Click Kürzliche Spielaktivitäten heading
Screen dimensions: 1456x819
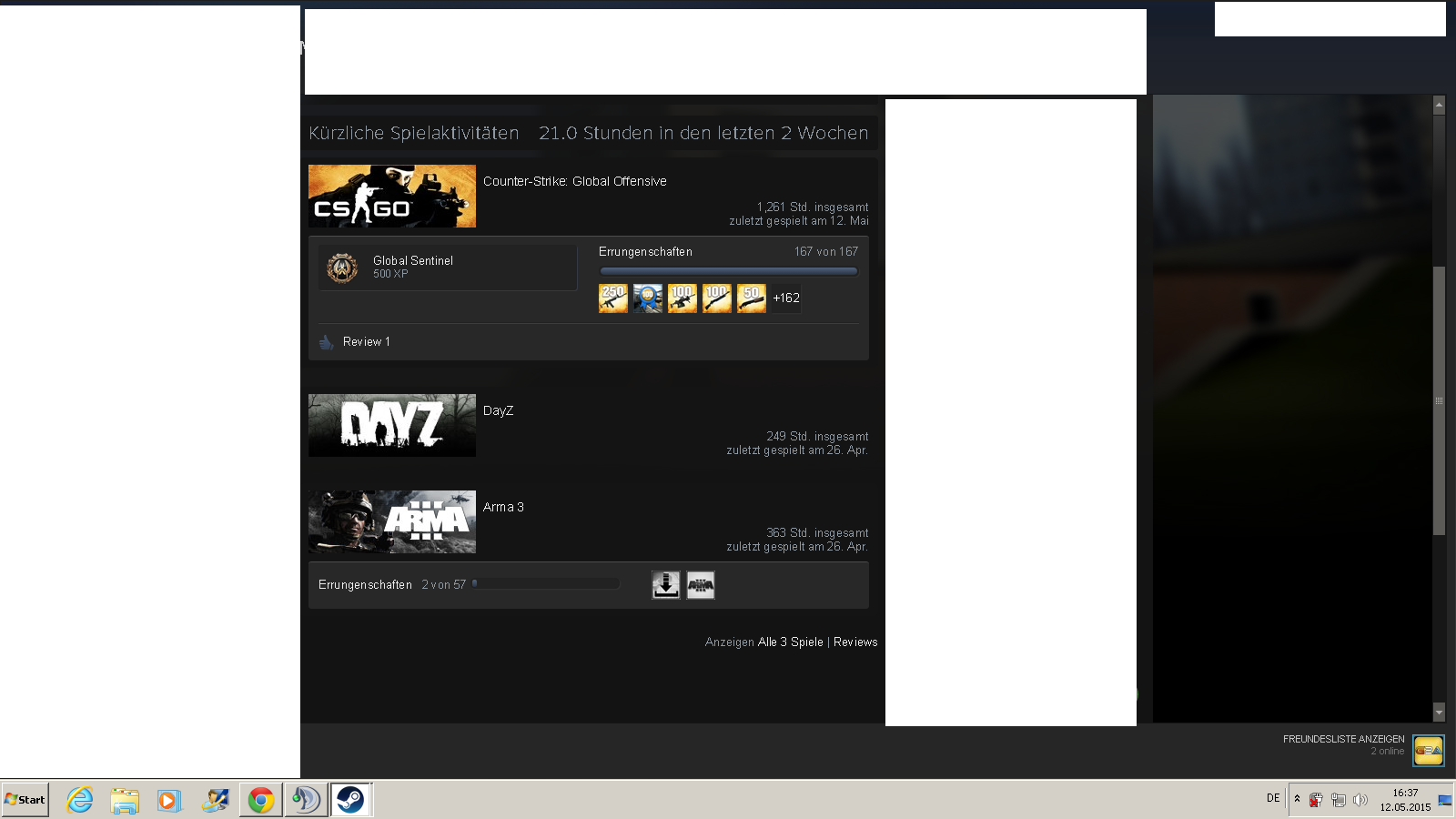[414, 133]
